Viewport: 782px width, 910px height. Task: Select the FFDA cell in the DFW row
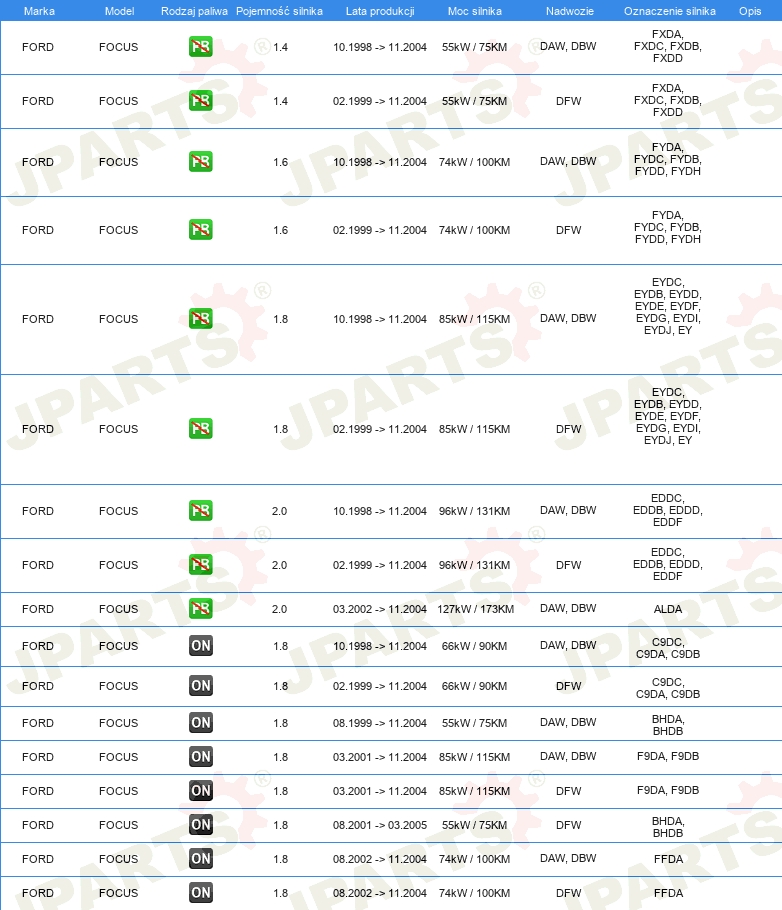[668, 893]
